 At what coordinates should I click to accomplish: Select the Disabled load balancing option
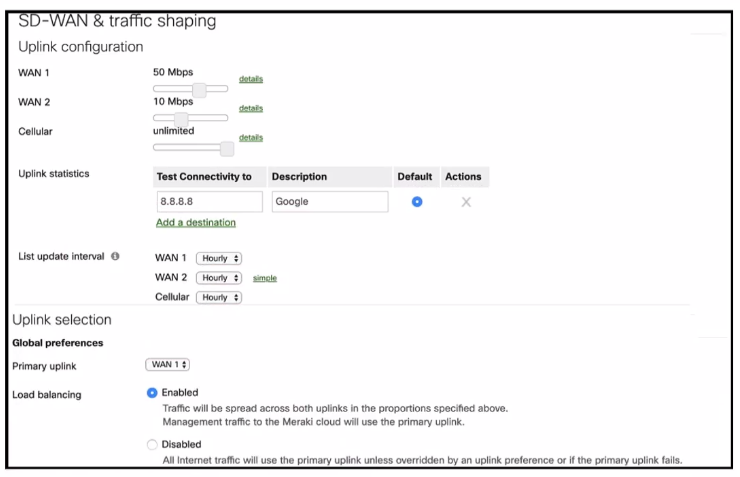click(152, 444)
